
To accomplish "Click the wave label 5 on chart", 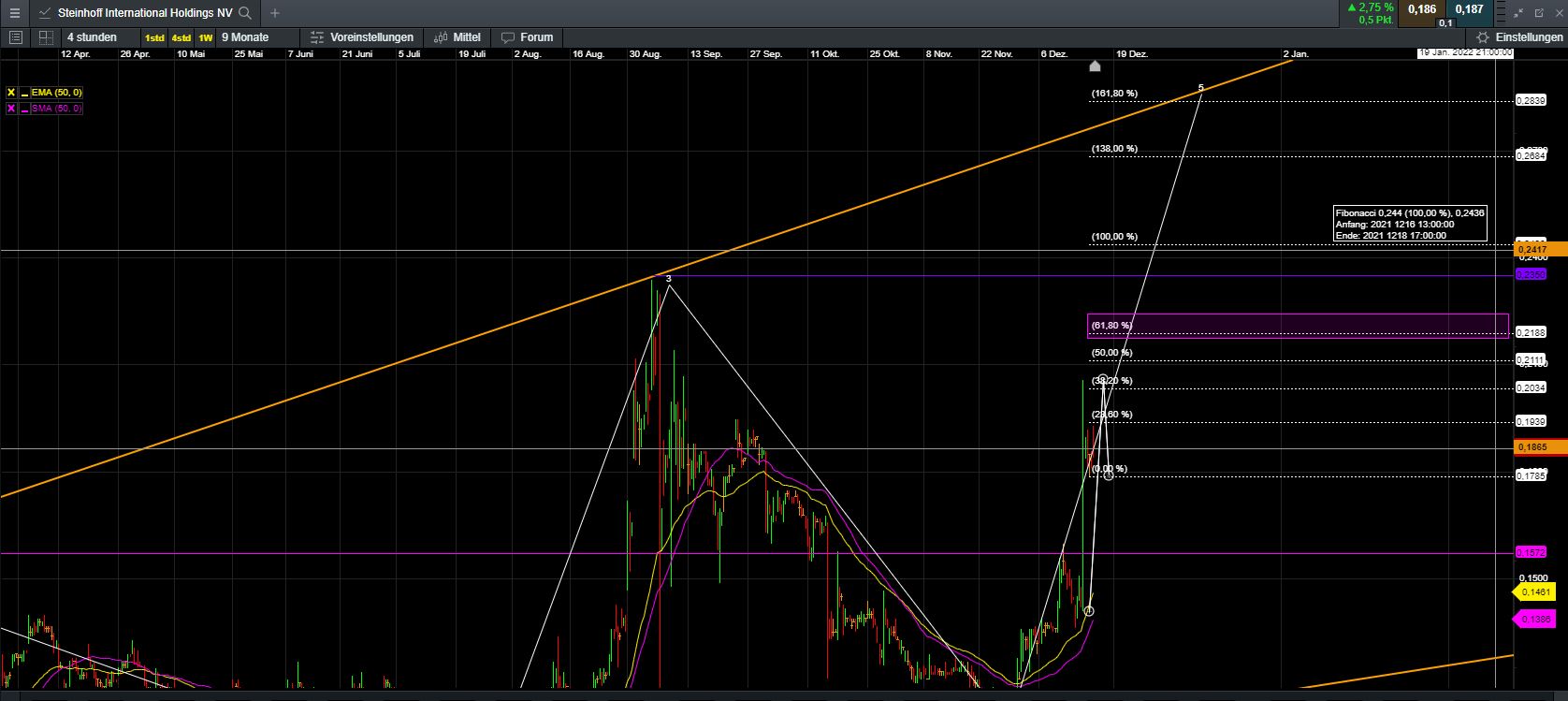I will click(x=1201, y=88).
